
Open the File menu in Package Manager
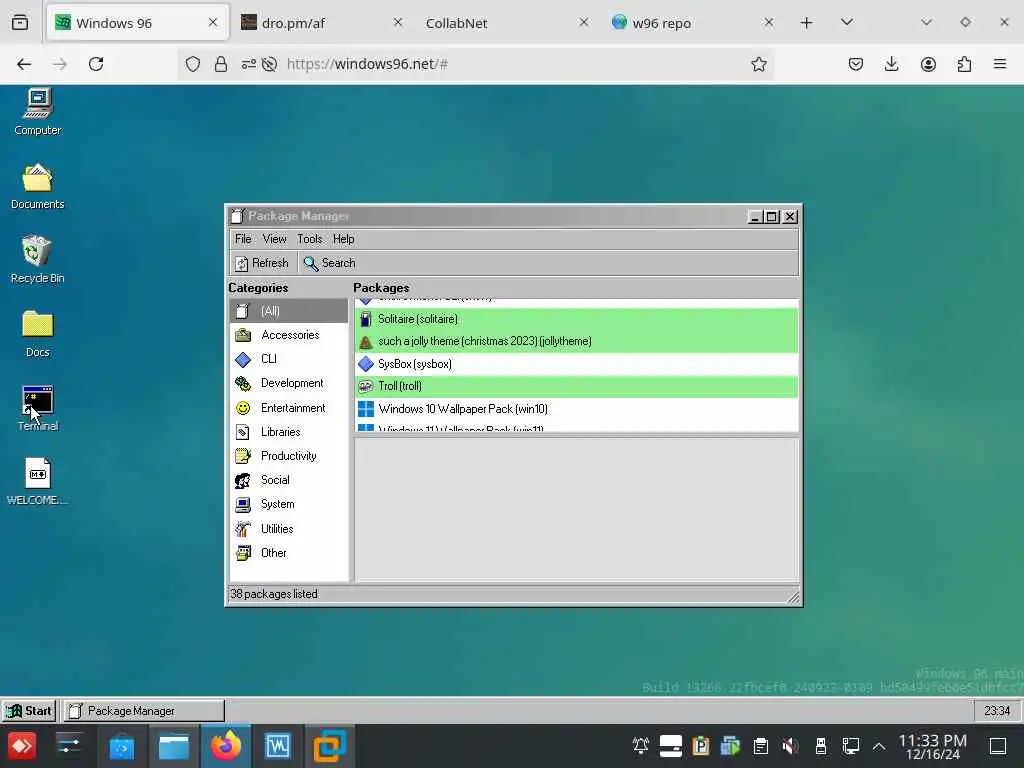243,239
